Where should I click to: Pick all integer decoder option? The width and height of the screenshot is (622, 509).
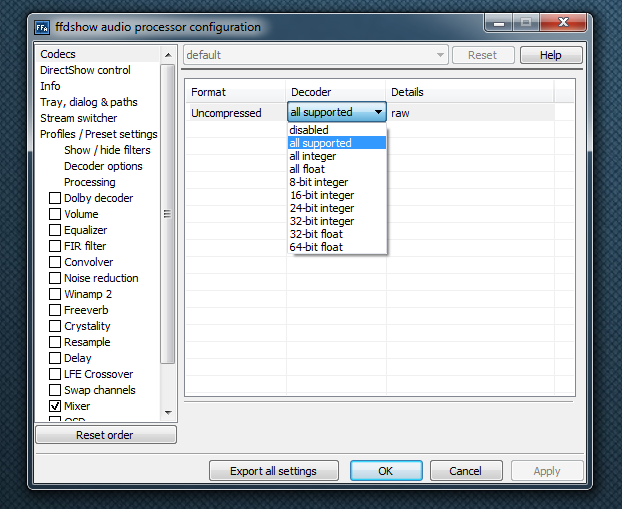(337, 156)
